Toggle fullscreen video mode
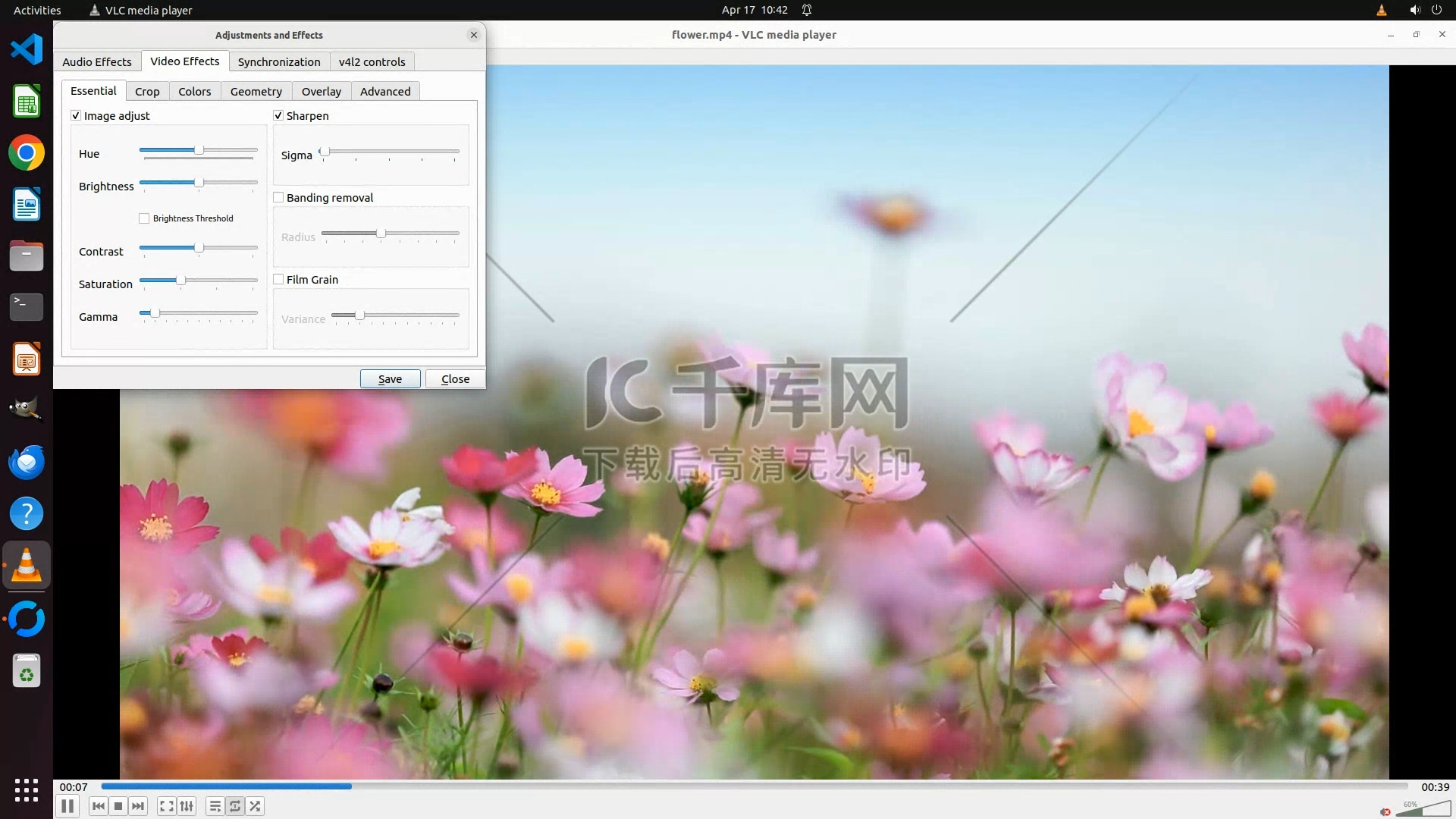Viewport: 1456px width, 819px height. click(167, 806)
